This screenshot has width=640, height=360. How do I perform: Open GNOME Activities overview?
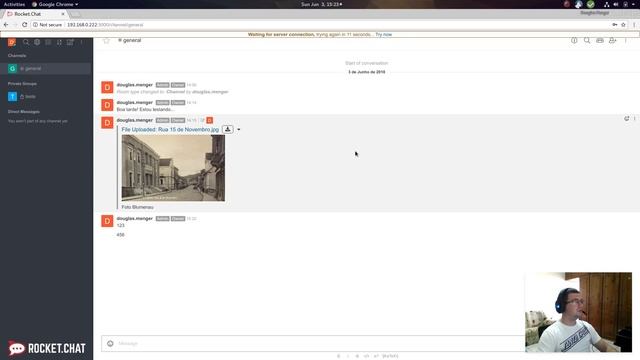click(14, 4)
